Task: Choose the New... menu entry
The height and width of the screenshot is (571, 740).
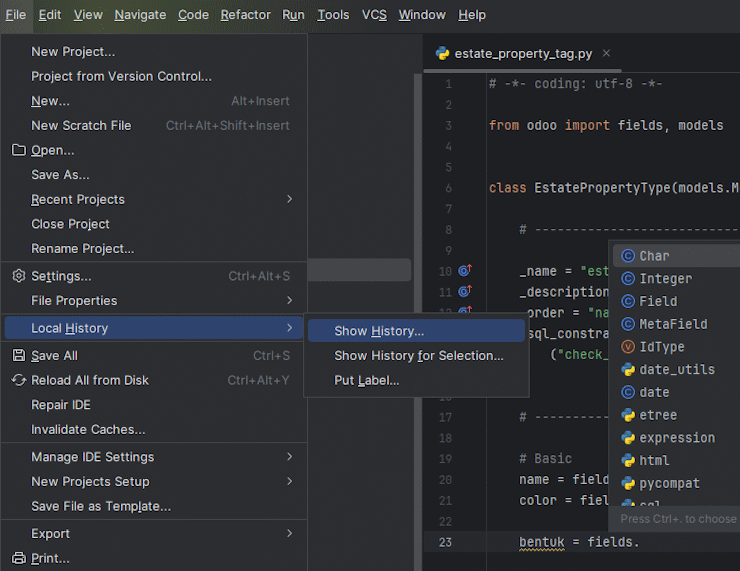Action: click(154, 101)
